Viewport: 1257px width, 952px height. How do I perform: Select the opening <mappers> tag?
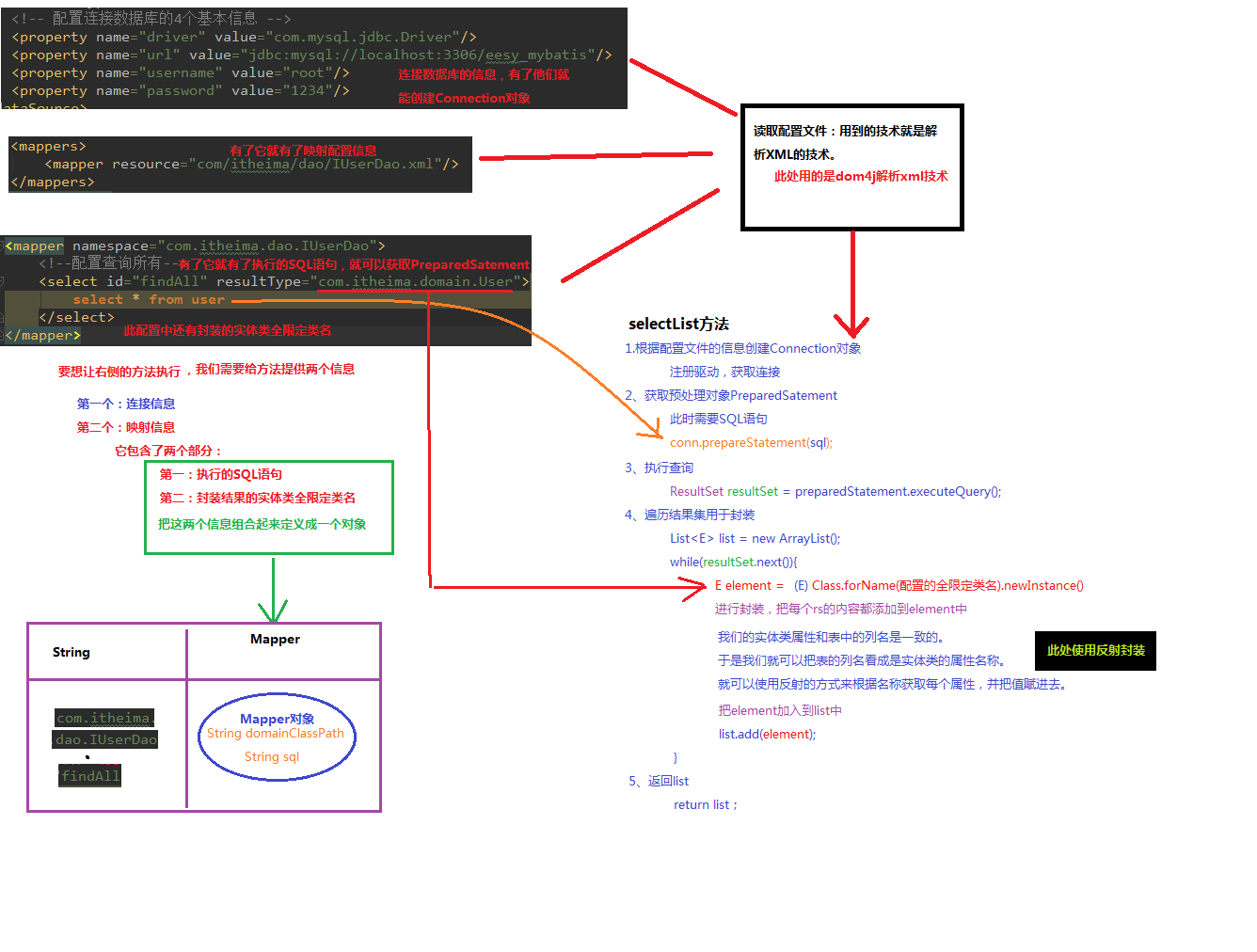[x=48, y=146]
